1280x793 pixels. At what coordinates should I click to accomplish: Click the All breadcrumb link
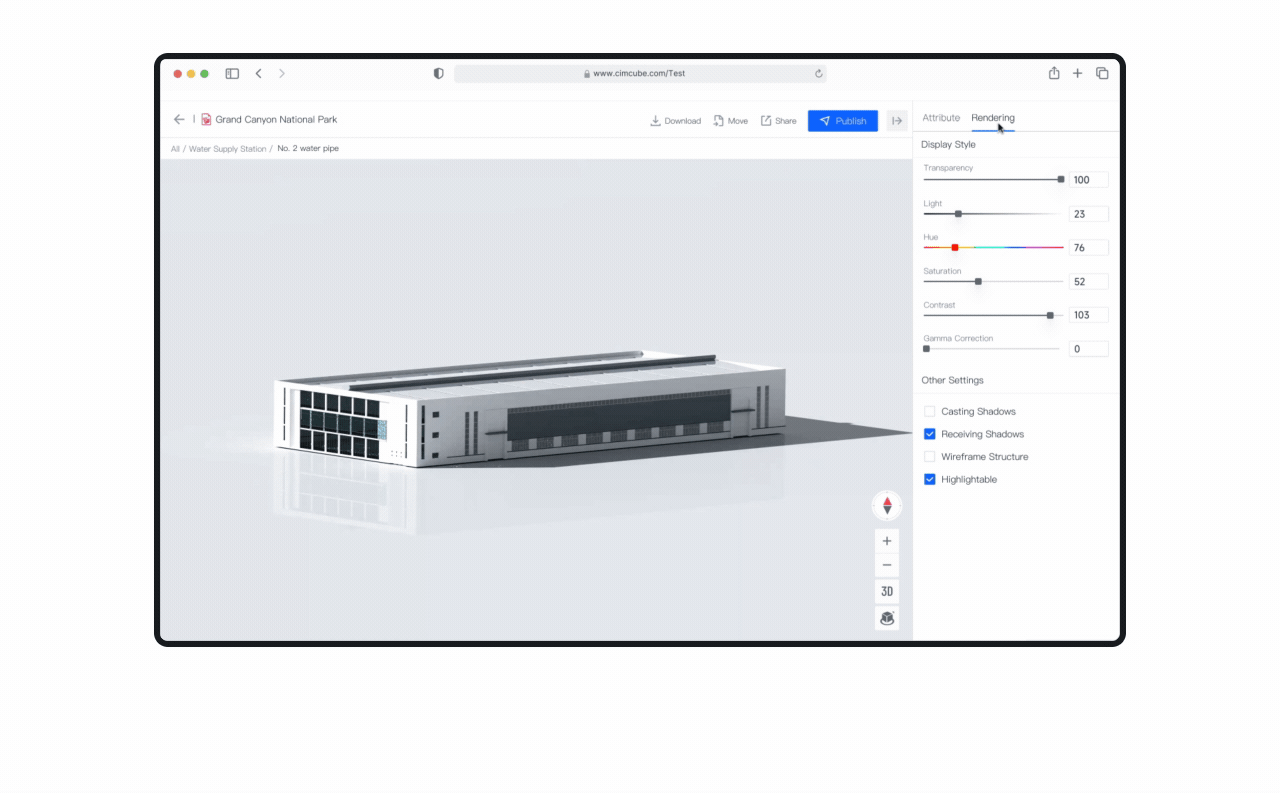(175, 149)
